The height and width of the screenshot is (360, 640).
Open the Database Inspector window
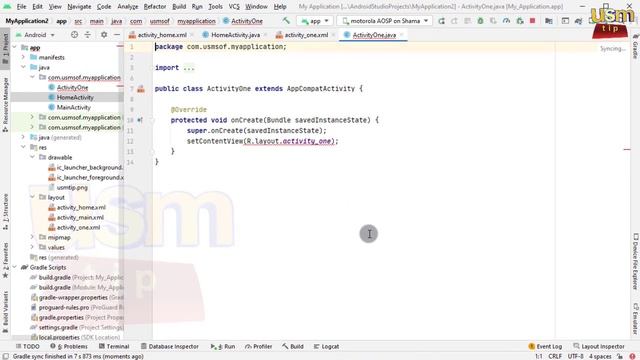(x=169, y=346)
